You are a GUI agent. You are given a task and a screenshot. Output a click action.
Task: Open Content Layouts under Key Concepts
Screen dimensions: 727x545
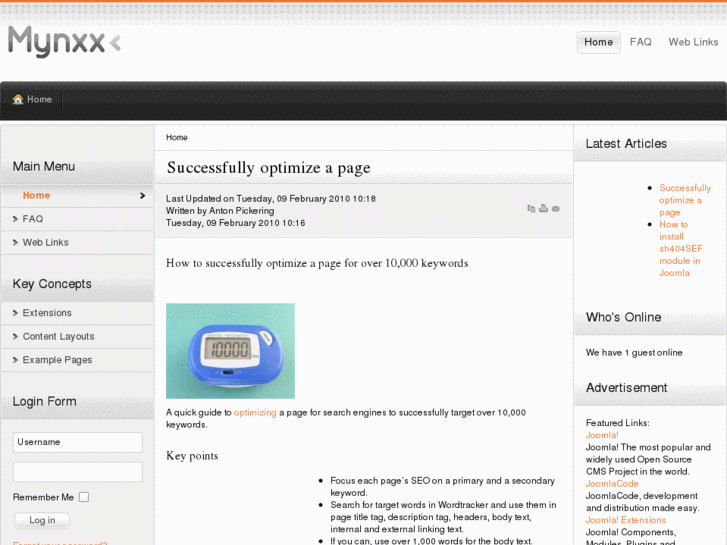click(77, 337)
